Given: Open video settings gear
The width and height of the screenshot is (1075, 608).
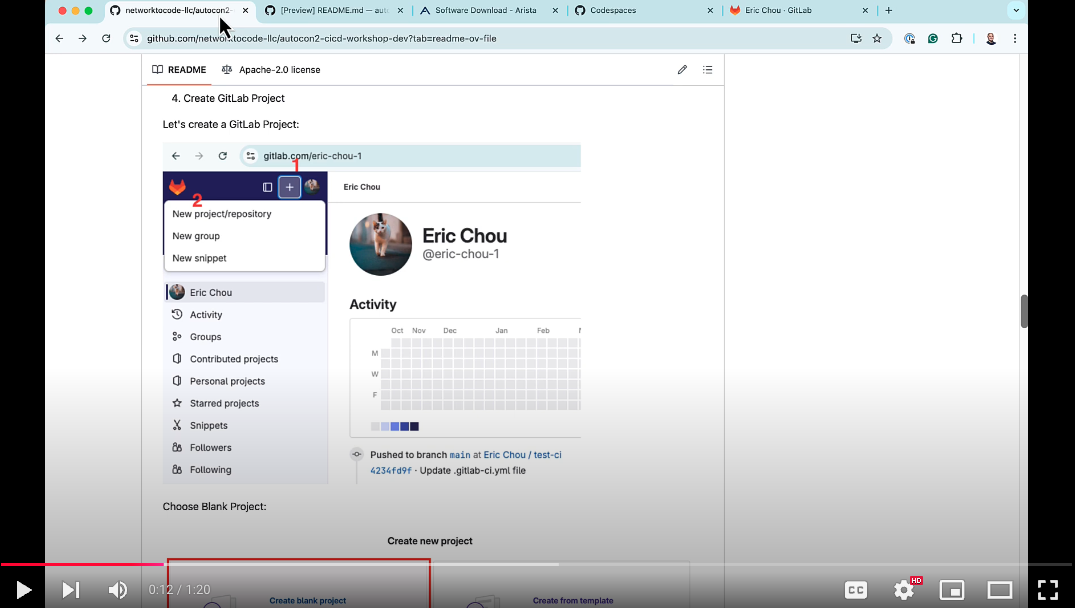Looking at the screenshot, I should 904,589.
